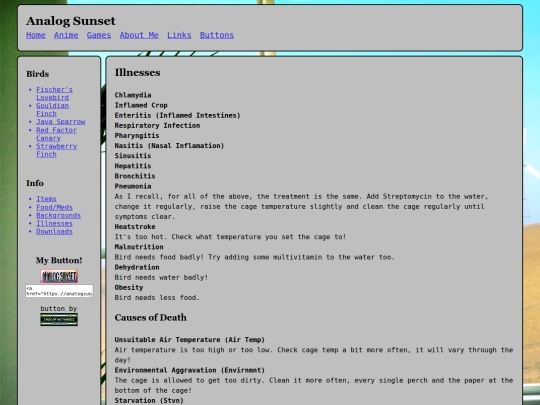This screenshot has width=540, height=405.
Task: Click Unsuitable Air Temperature (Air Temp) heading
Action: click(x=190, y=340)
